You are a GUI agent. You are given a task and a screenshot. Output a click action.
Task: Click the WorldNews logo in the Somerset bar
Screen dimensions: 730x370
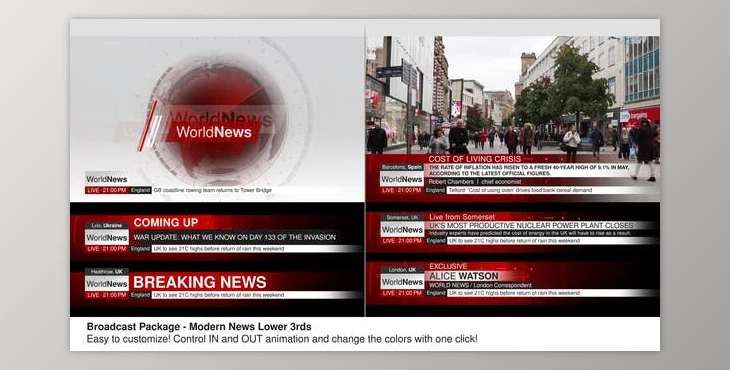pyautogui.click(x=402, y=229)
